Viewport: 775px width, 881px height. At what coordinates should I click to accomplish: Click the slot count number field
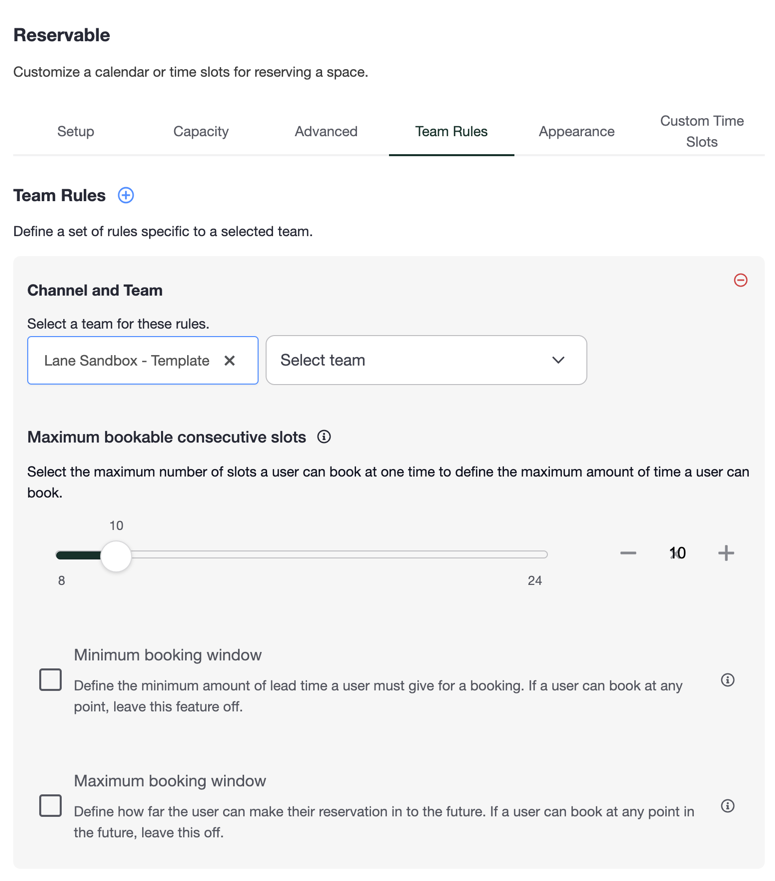(677, 553)
